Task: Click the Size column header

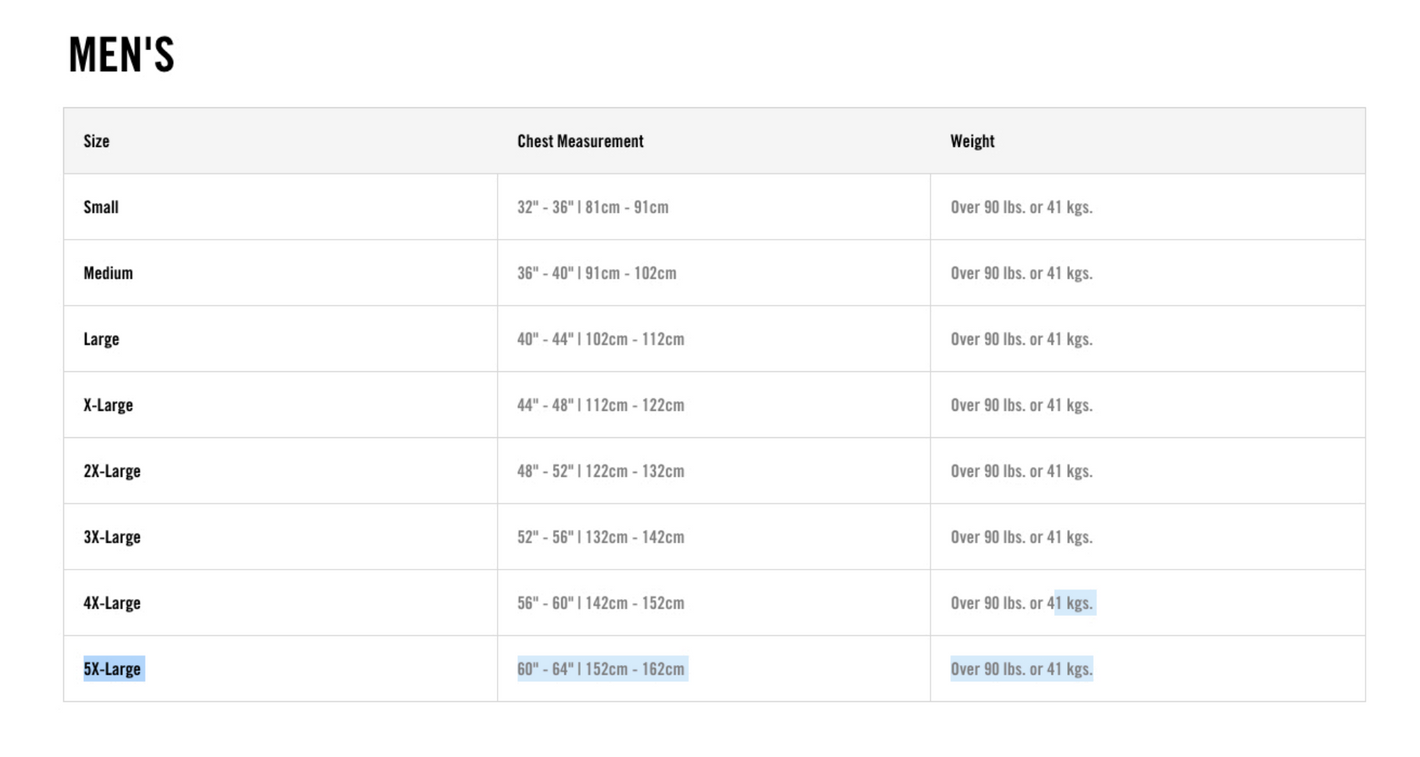Action: (97, 141)
